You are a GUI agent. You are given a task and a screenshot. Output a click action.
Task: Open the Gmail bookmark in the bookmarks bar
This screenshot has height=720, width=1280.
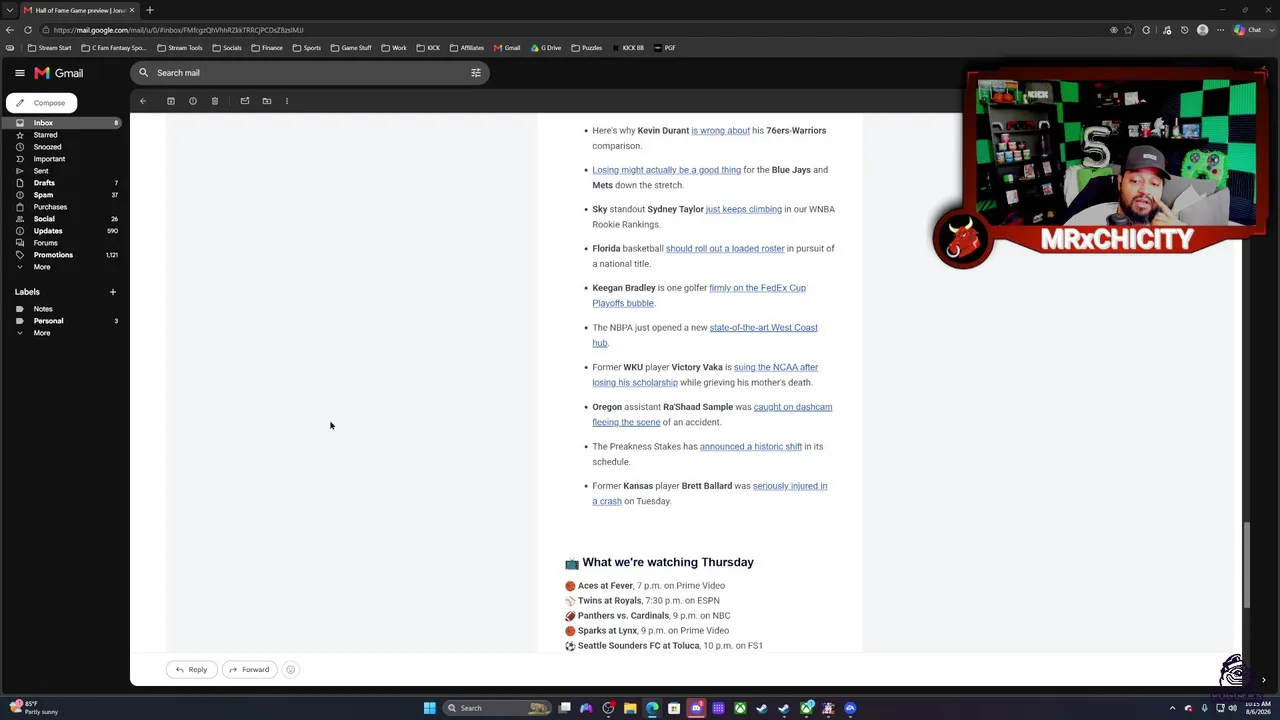506,48
